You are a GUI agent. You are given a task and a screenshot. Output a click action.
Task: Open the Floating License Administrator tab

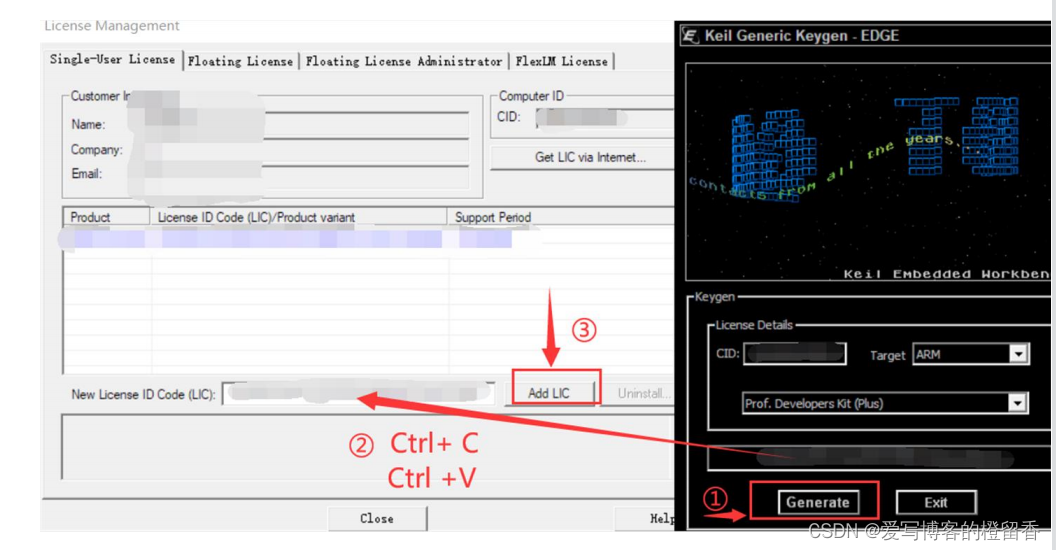click(x=403, y=61)
